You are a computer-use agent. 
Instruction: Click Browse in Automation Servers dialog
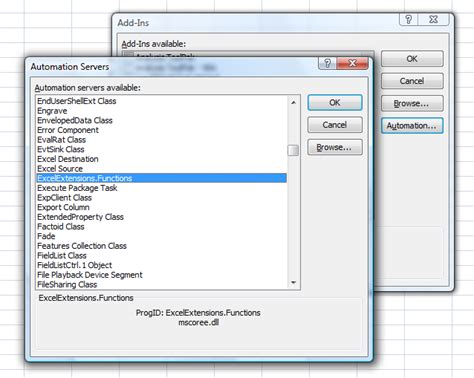click(335, 147)
